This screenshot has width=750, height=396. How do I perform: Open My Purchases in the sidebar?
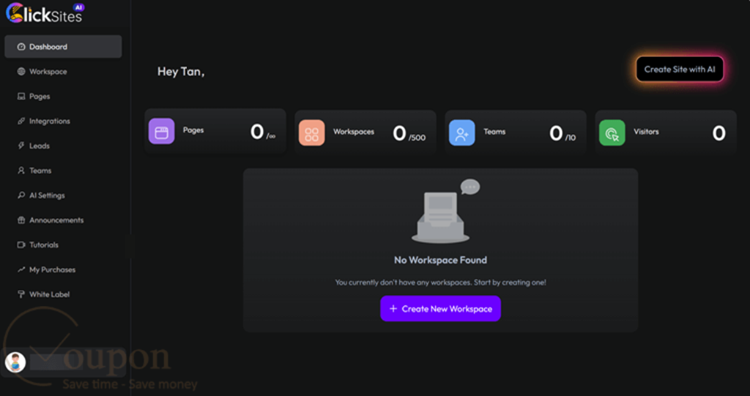tap(63, 270)
